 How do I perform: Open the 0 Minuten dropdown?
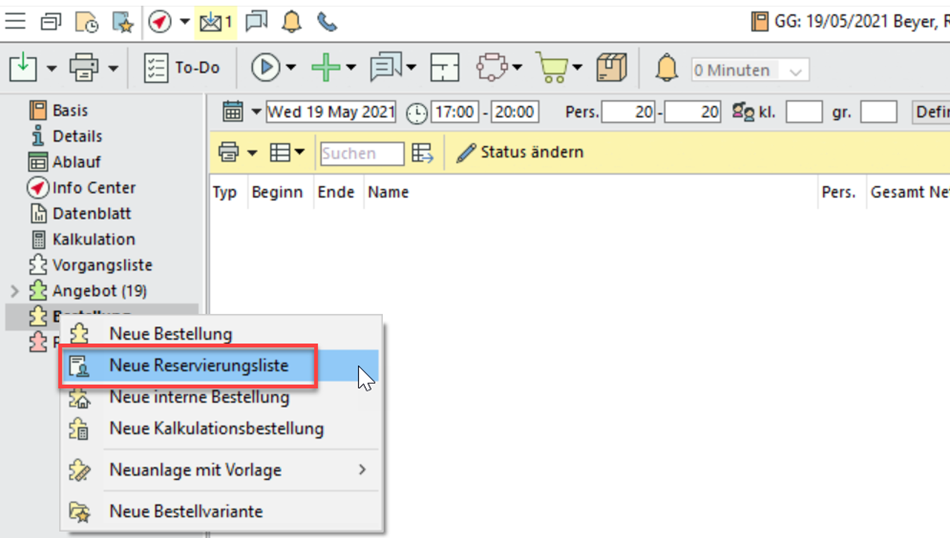tap(796, 71)
